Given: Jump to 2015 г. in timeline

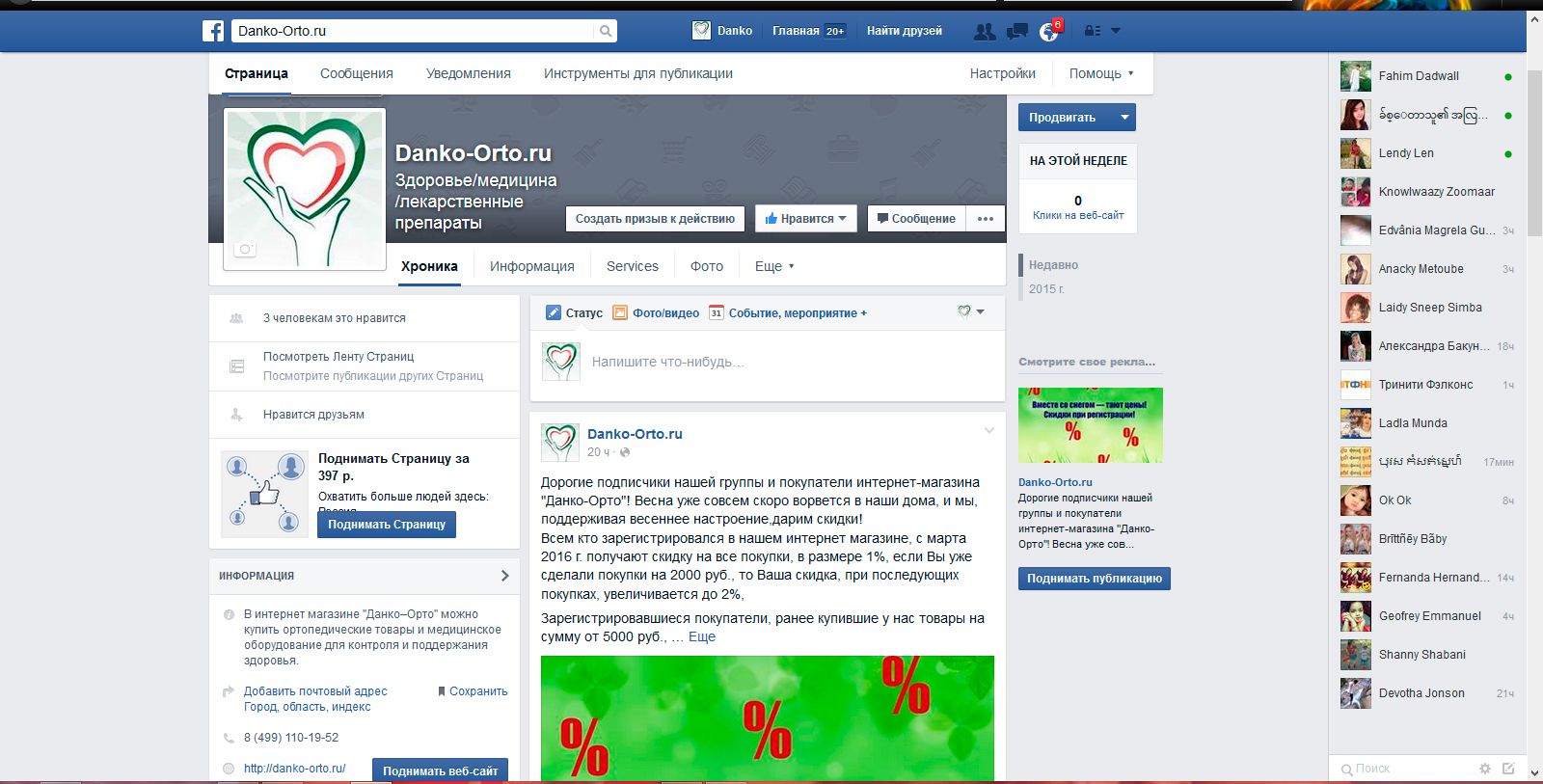Looking at the screenshot, I should click(x=1046, y=289).
